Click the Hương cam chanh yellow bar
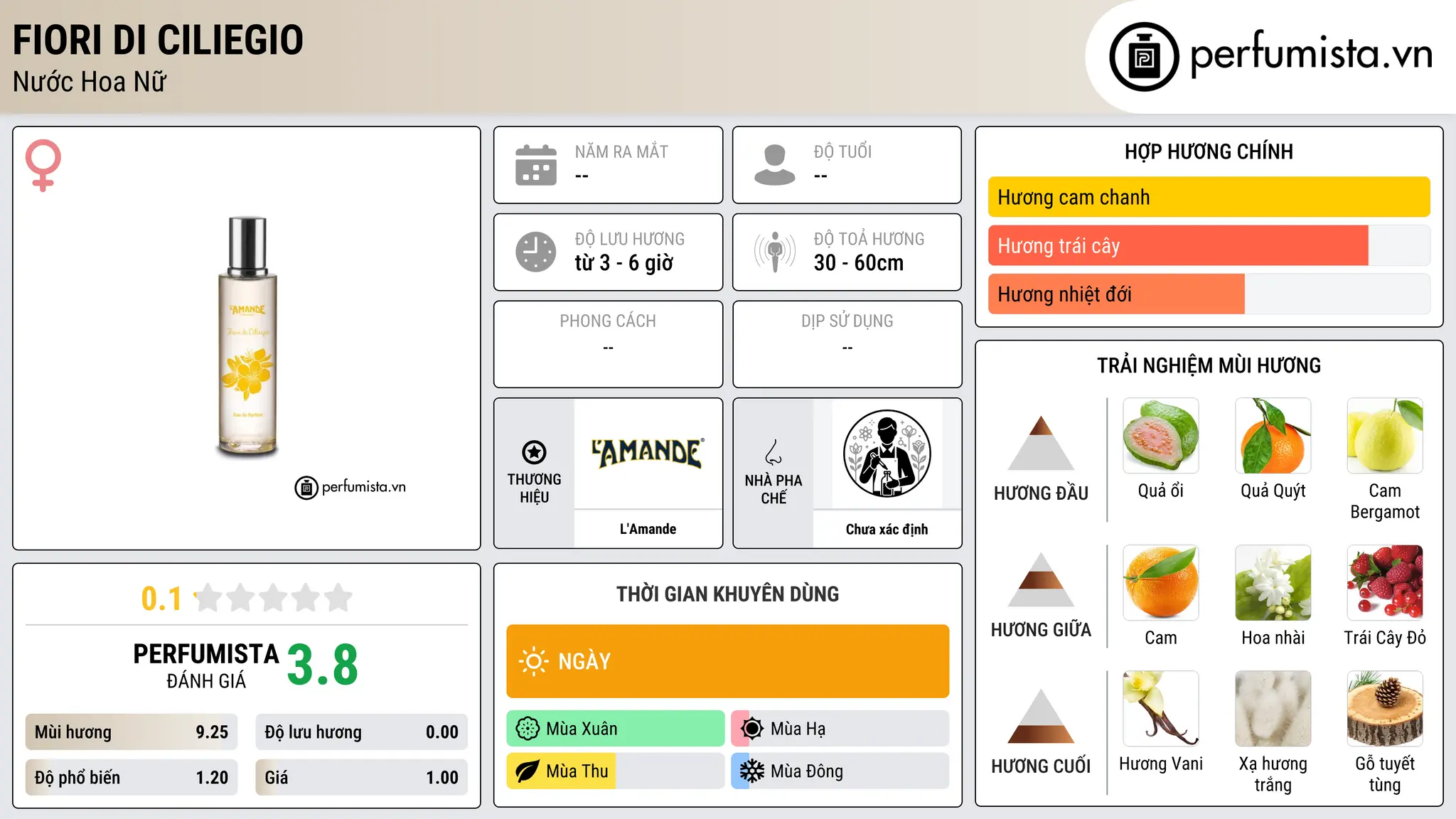The height and width of the screenshot is (819, 1456). click(1209, 197)
